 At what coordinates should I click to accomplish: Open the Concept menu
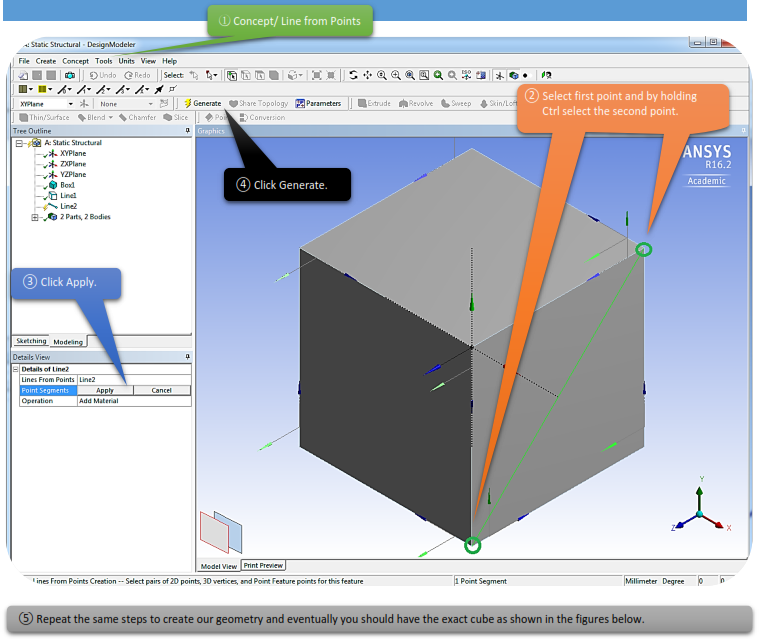point(75,61)
